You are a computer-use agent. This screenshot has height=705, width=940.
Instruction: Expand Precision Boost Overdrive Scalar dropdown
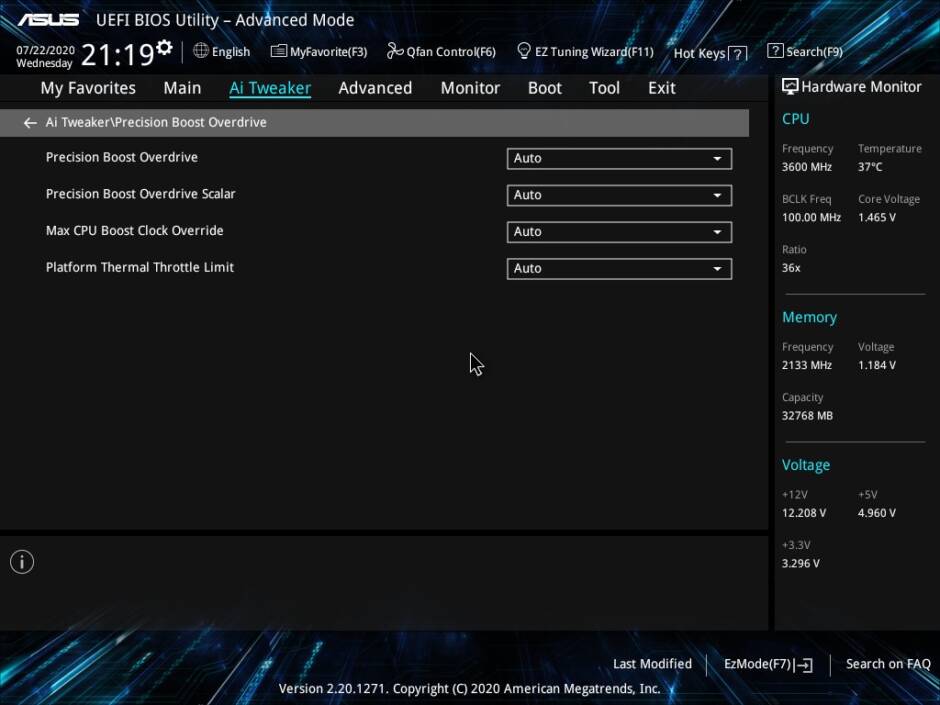619,195
